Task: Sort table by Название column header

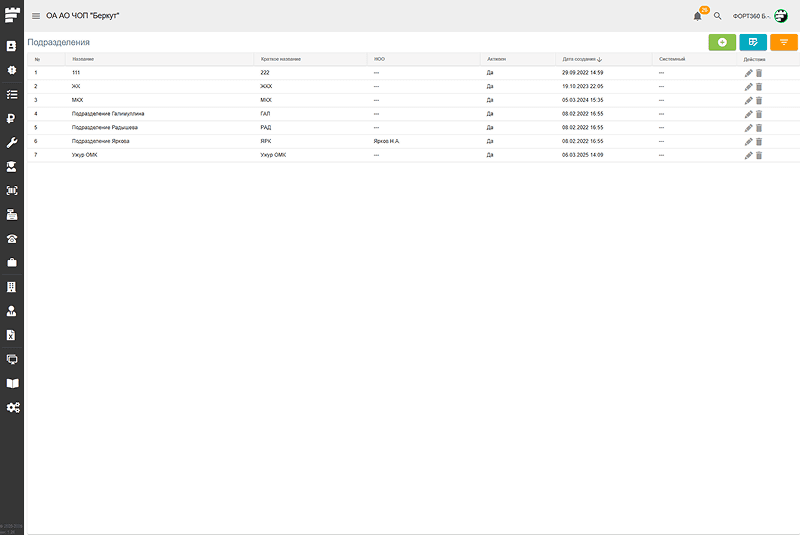Action: pos(83,59)
